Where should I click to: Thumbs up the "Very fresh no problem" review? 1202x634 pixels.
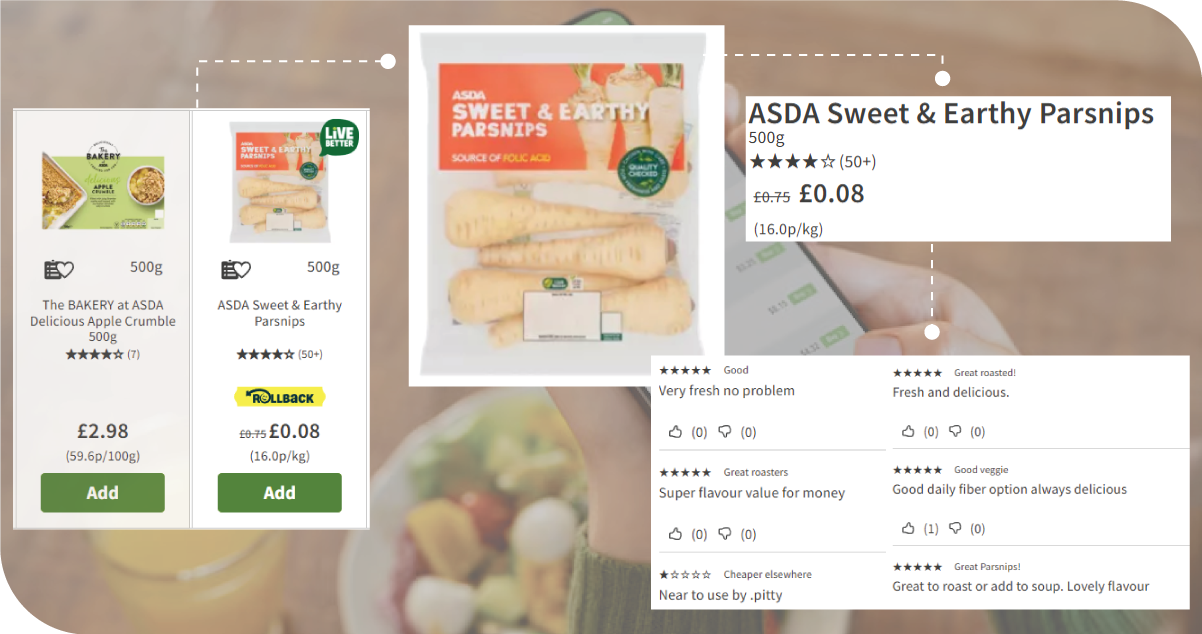(675, 432)
